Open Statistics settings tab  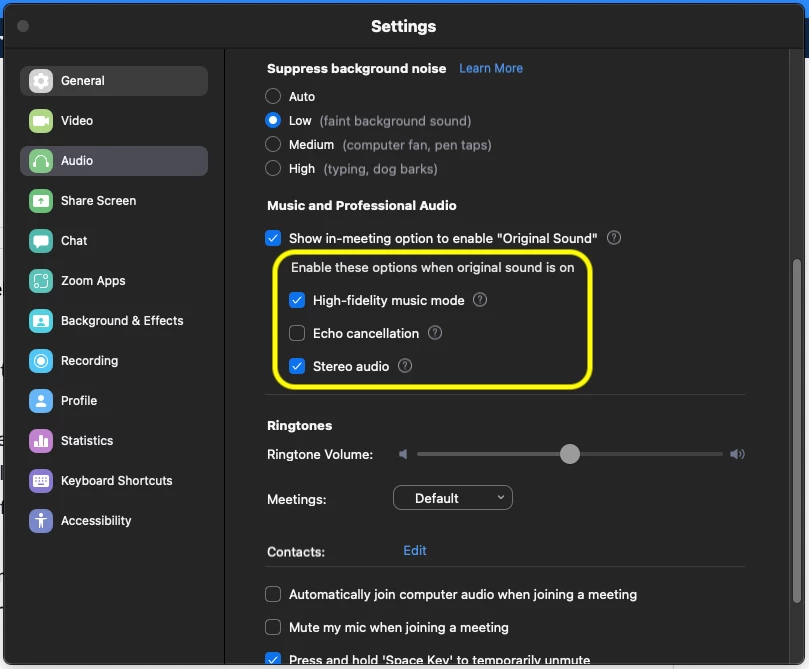coord(114,440)
